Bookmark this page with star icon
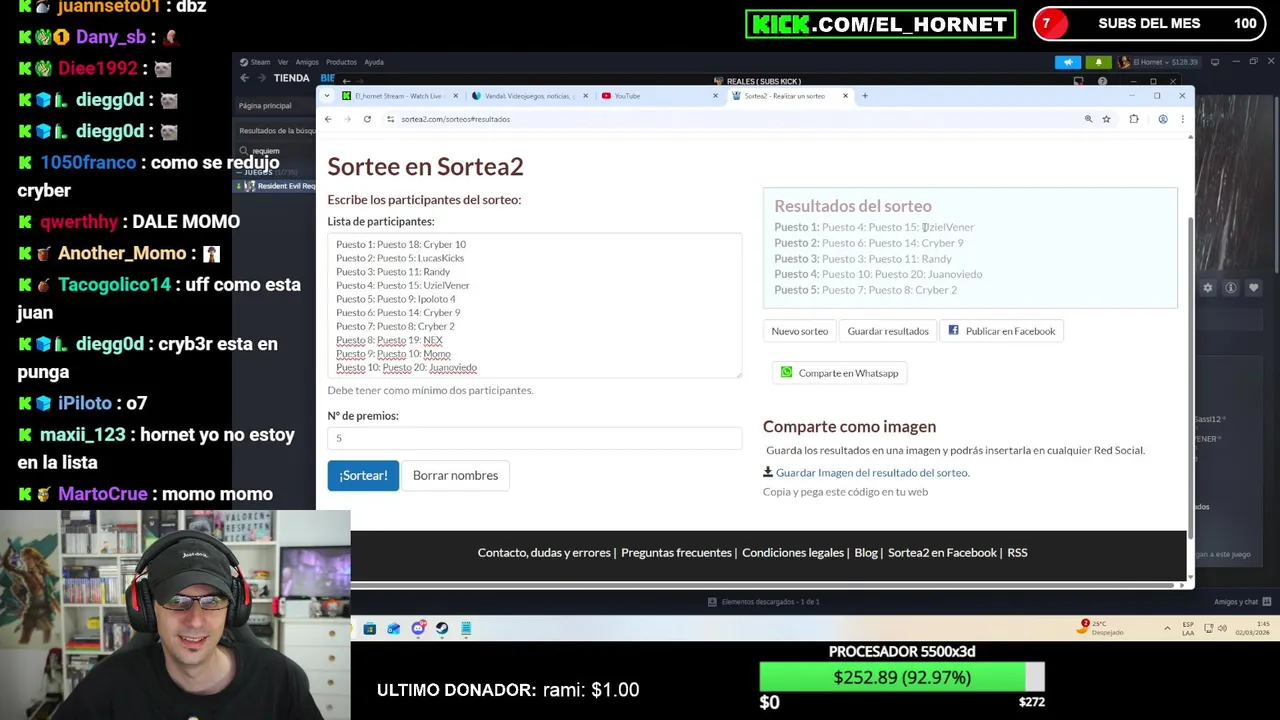The width and height of the screenshot is (1280, 720). [x=1106, y=119]
